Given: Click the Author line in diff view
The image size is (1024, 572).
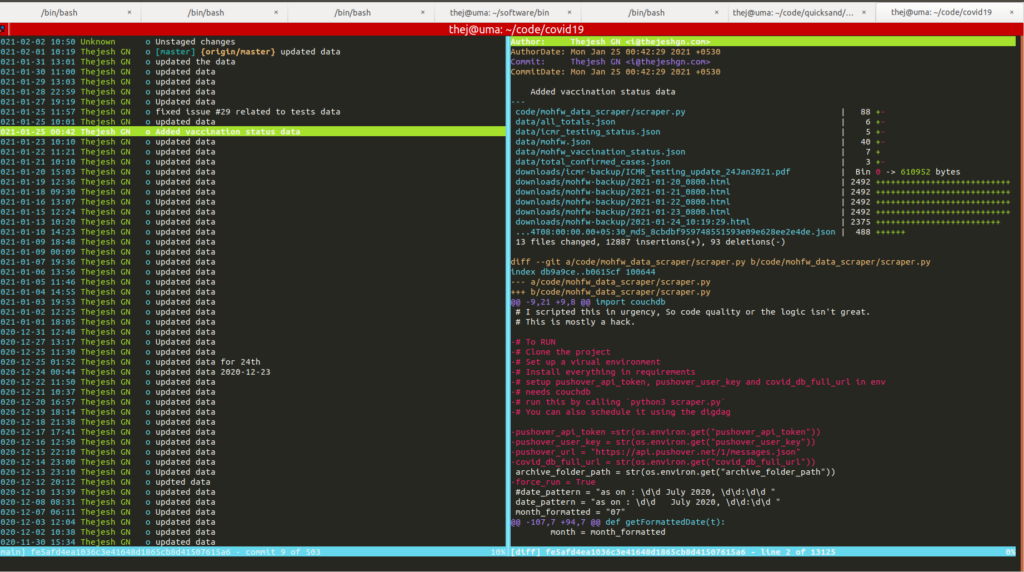Looking at the screenshot, I should pyautogui.click(x=763, y=42).
